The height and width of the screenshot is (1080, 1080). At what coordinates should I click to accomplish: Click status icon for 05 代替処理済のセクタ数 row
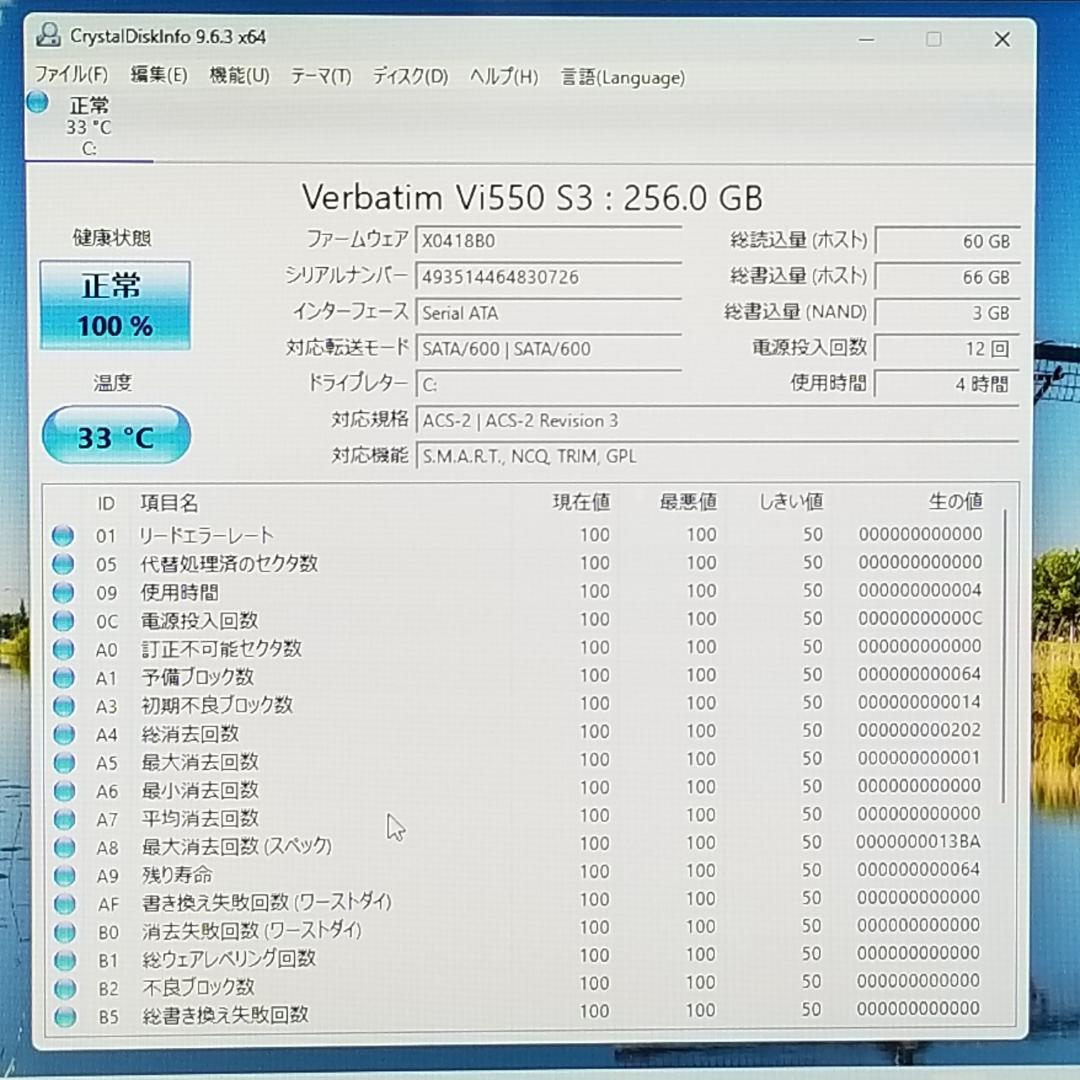(x=63, y=564)
